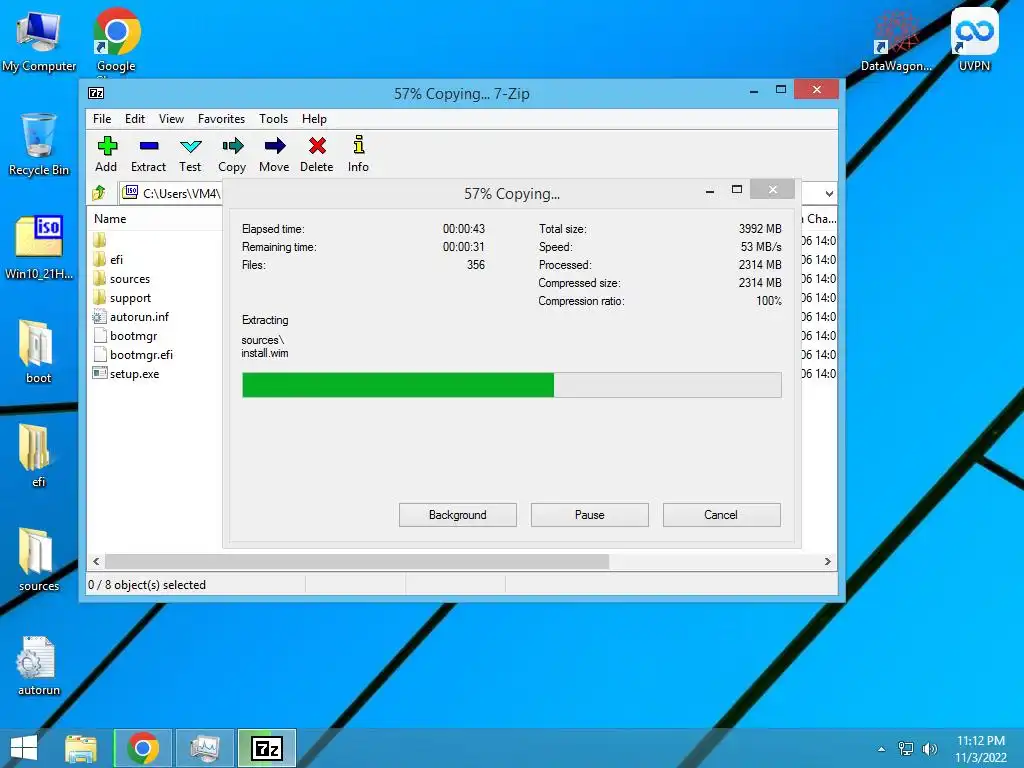Click the Background button
This screenshot has width=1024, height=768.
tap(458, 515)
